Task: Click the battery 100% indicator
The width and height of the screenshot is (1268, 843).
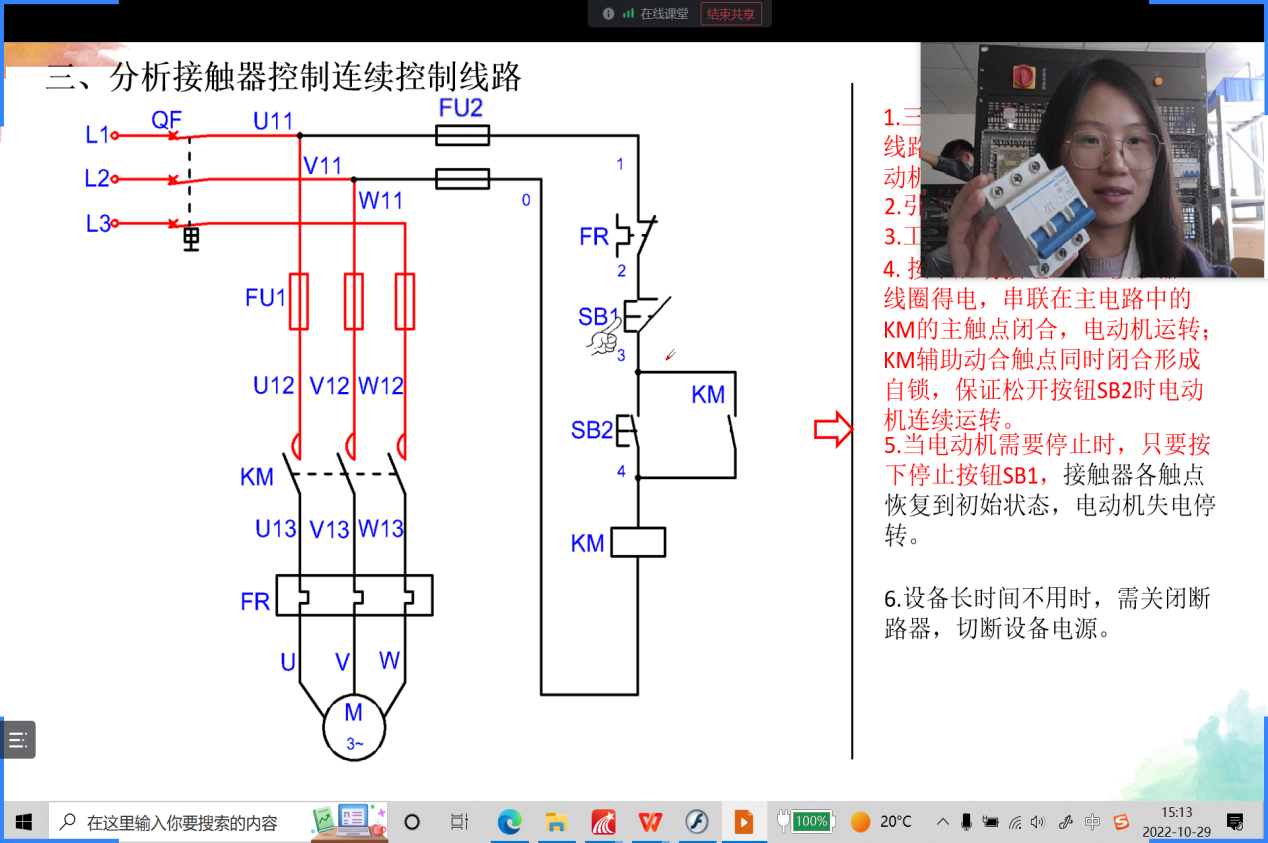Action: (x=806, y=822)
